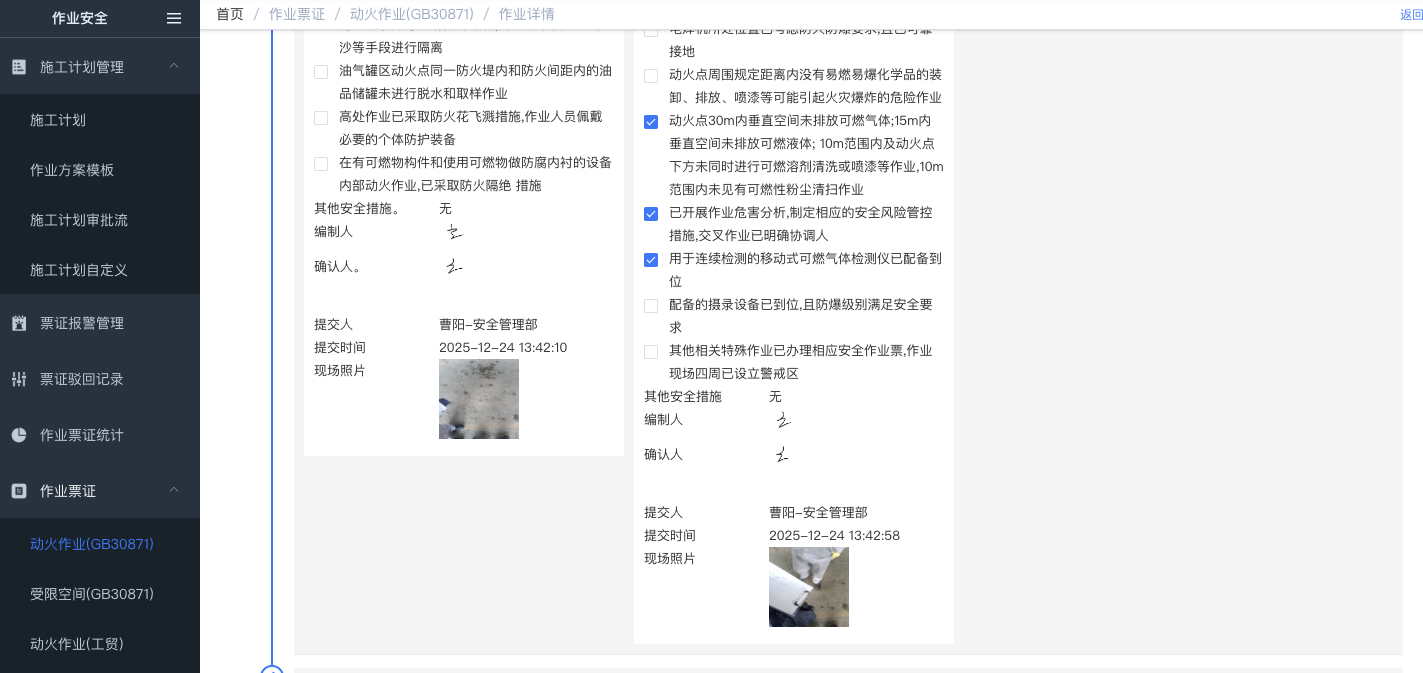Check 配备的摄录设备已到位 checkbox
Viewport: 1423px width, 673px height.
[x=651, y=306]
